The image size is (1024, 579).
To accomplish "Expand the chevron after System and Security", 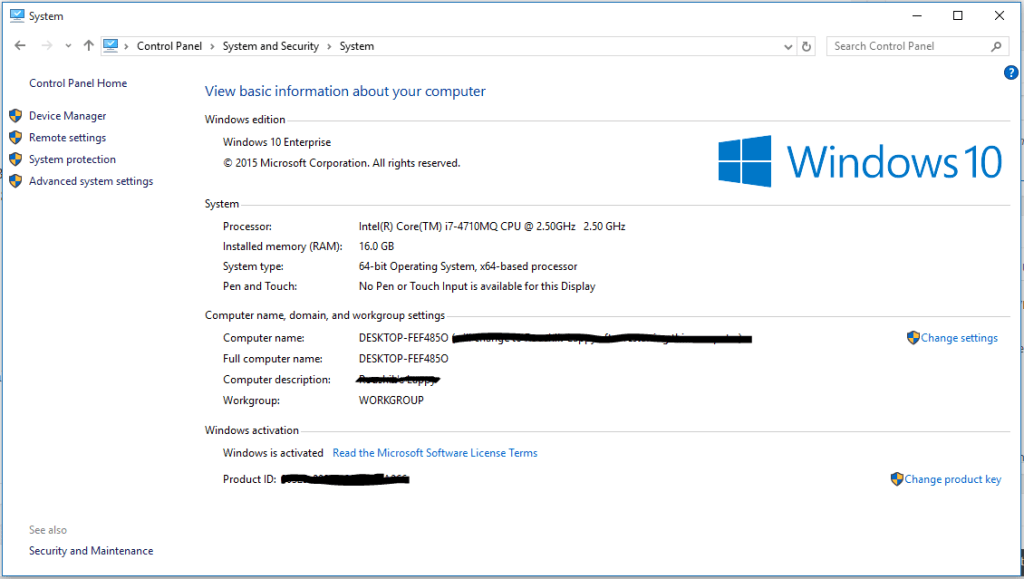I will (329, 46).
